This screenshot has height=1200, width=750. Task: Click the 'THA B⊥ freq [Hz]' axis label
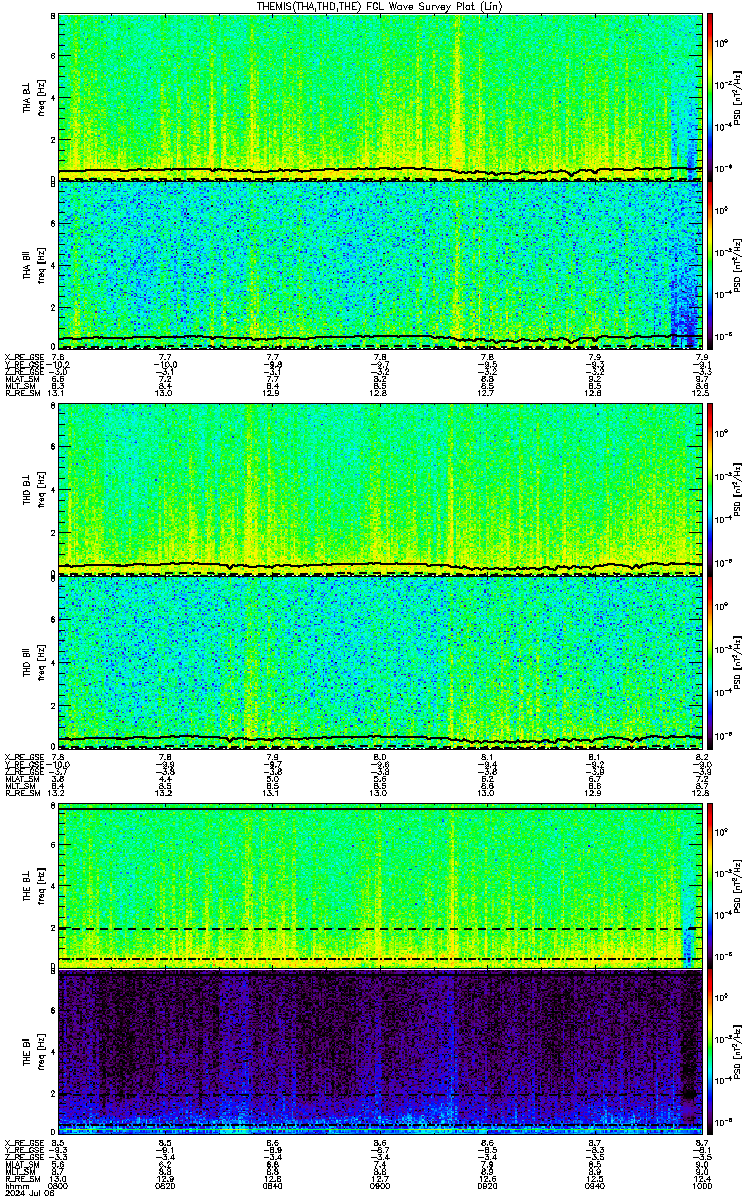coord(34,96)
